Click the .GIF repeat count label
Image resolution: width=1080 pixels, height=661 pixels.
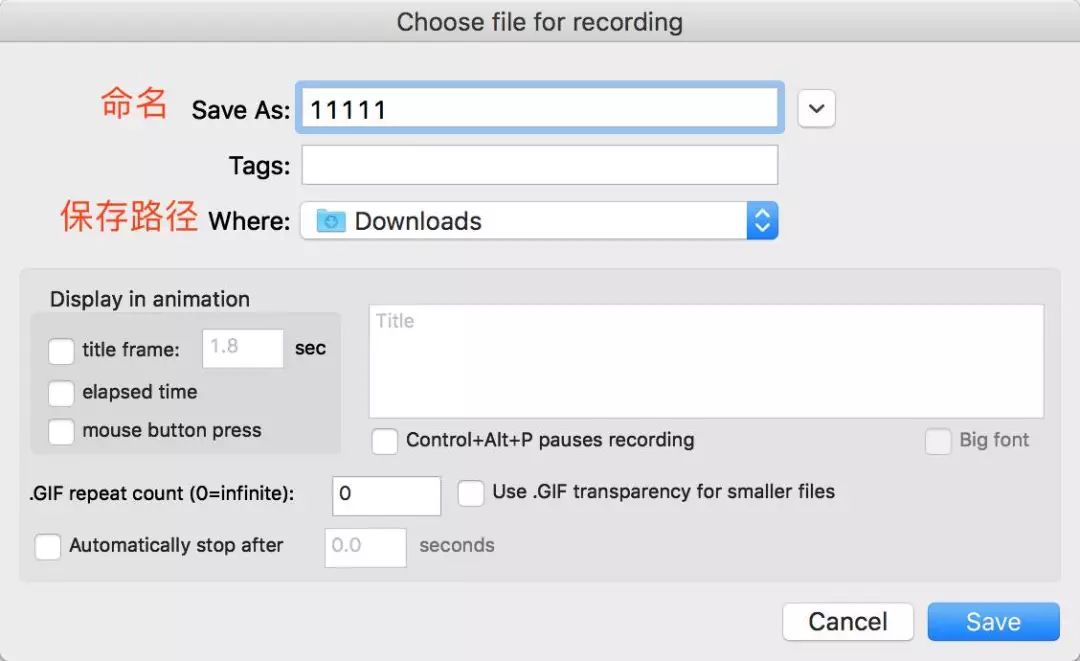click(x=162, y=494)
